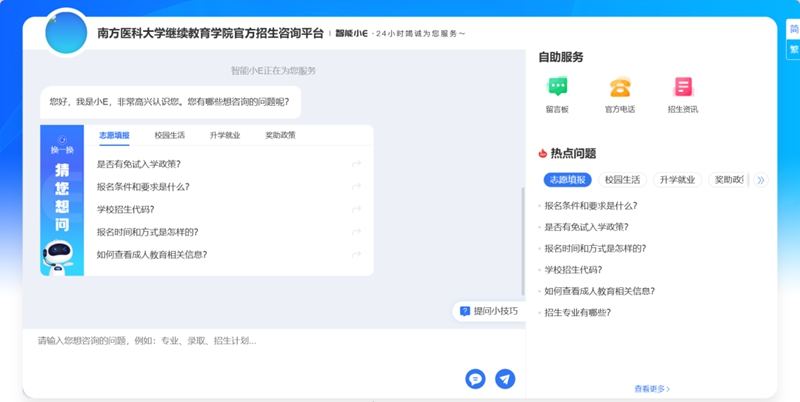The image size is (800, 402).
Task: Click hot question 招生专业有哪些?
Action: (x=577, y=312)
